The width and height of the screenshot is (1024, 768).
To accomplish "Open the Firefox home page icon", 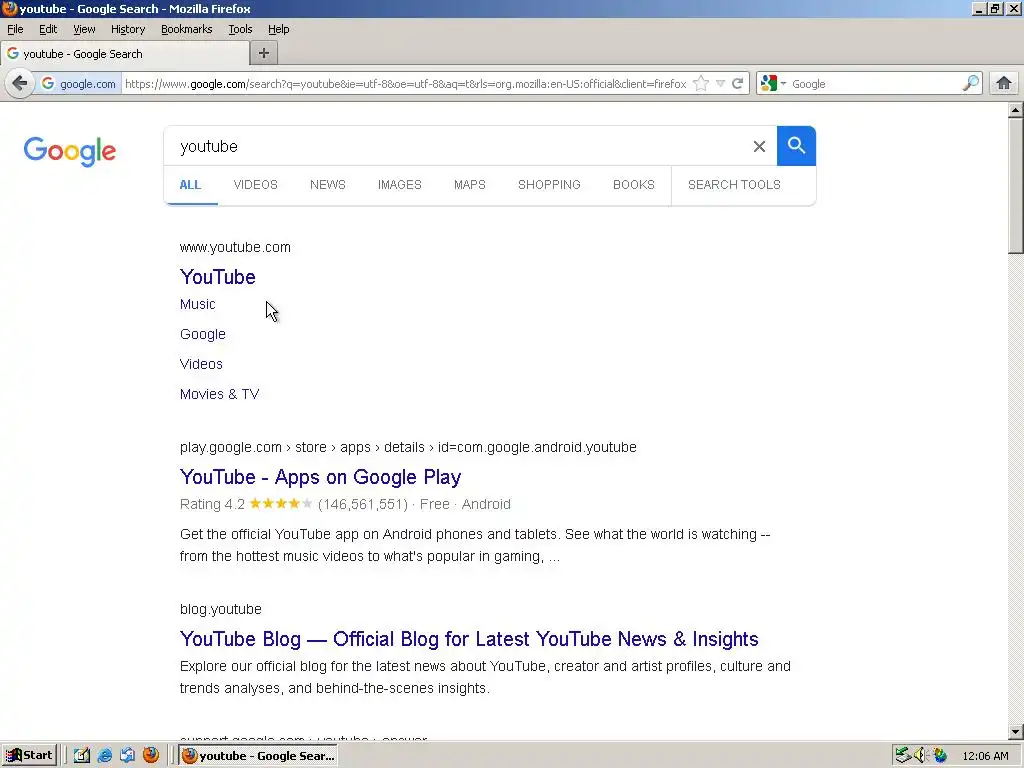I will [1004, 84].
